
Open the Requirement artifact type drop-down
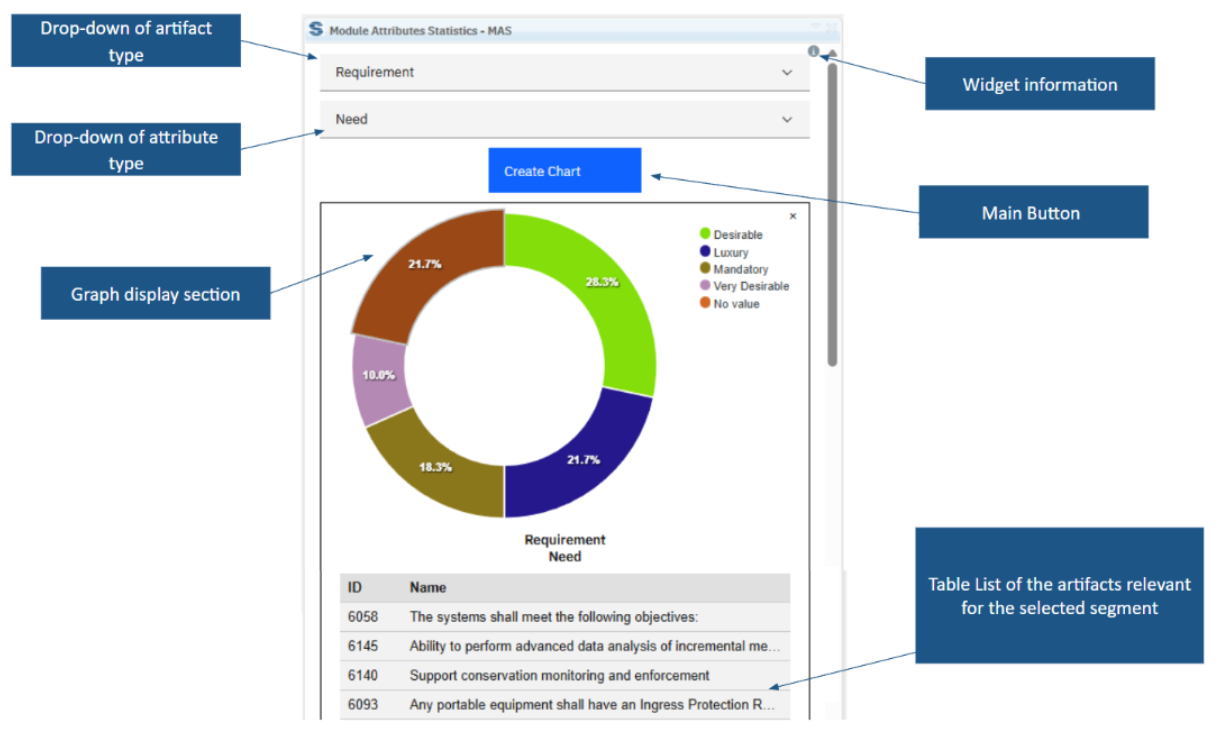[565, 72]
